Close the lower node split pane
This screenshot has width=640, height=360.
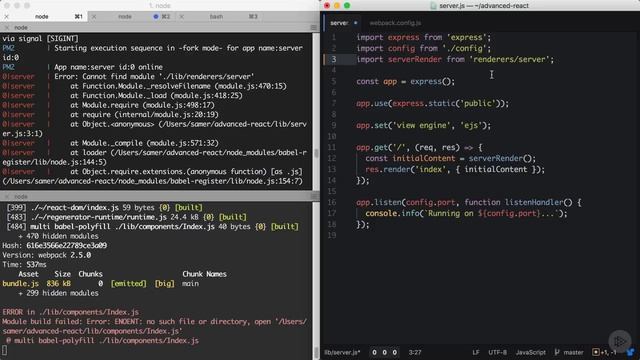7,196
